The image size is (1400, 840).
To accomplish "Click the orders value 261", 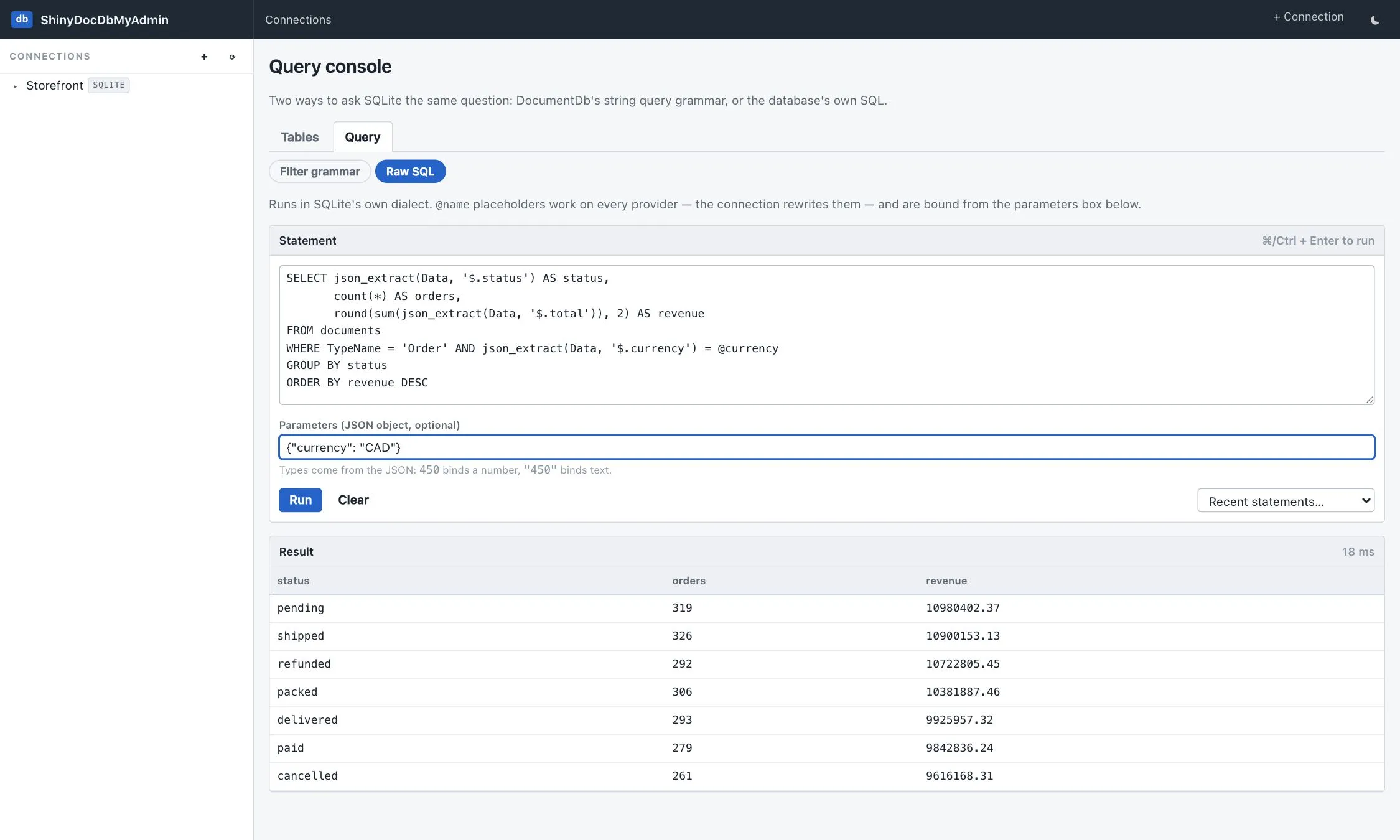I will pyautogui.click(x=682, y=776).
